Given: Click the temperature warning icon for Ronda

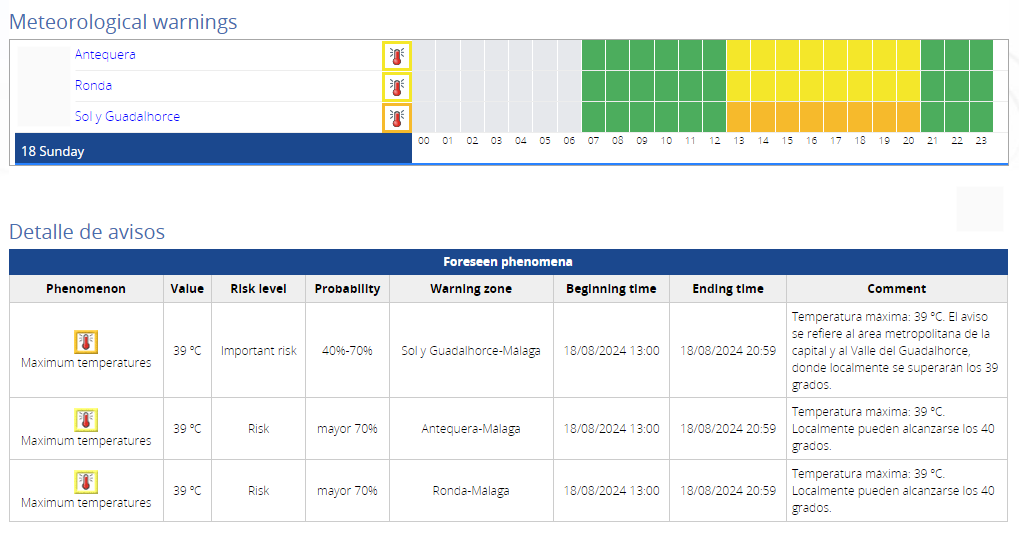Looking at the screenshot, I should [x=397, y=87].
